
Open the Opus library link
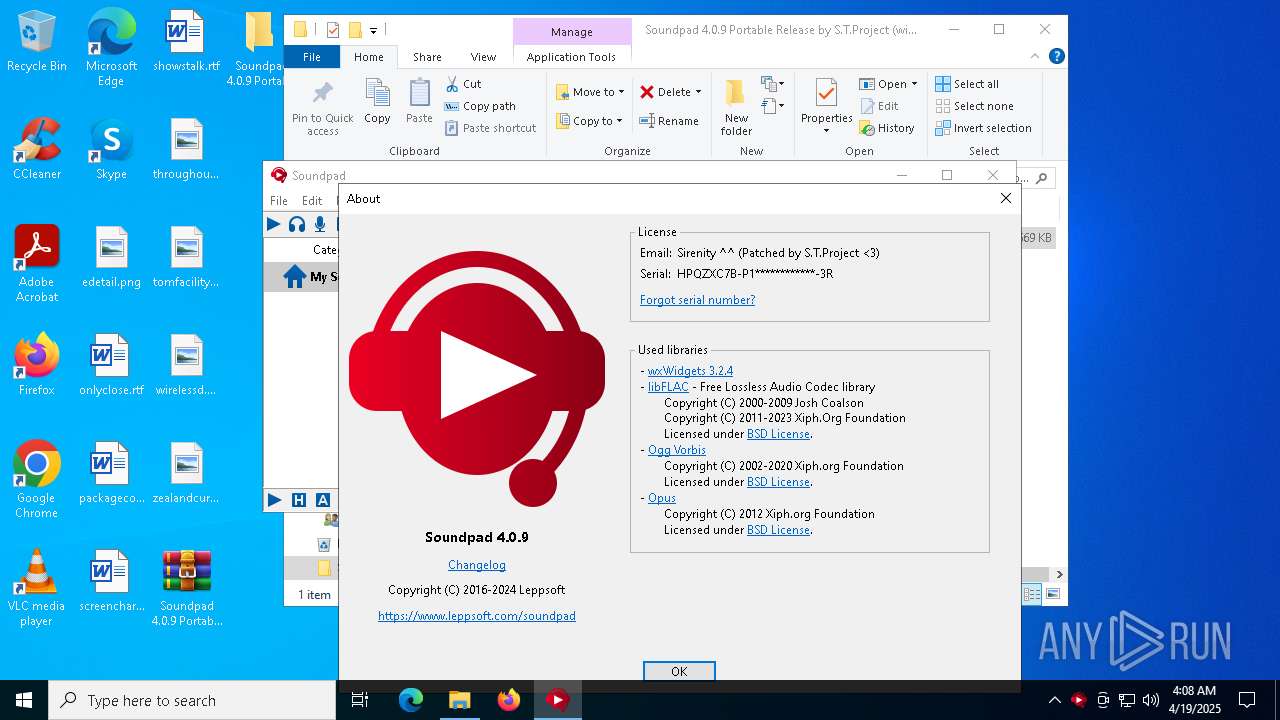(662, 498)
